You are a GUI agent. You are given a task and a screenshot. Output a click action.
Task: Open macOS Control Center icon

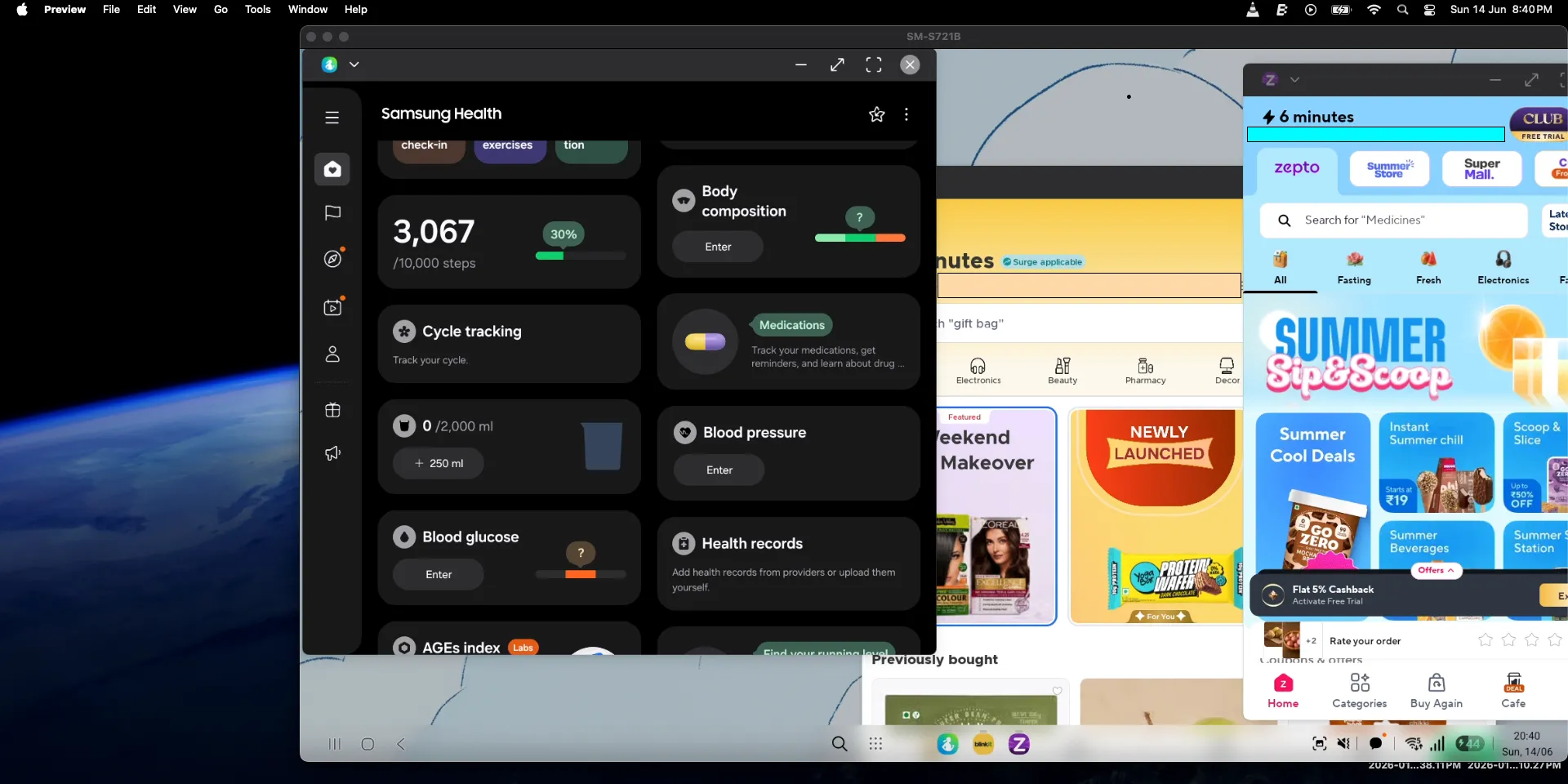click(1429, 10)
